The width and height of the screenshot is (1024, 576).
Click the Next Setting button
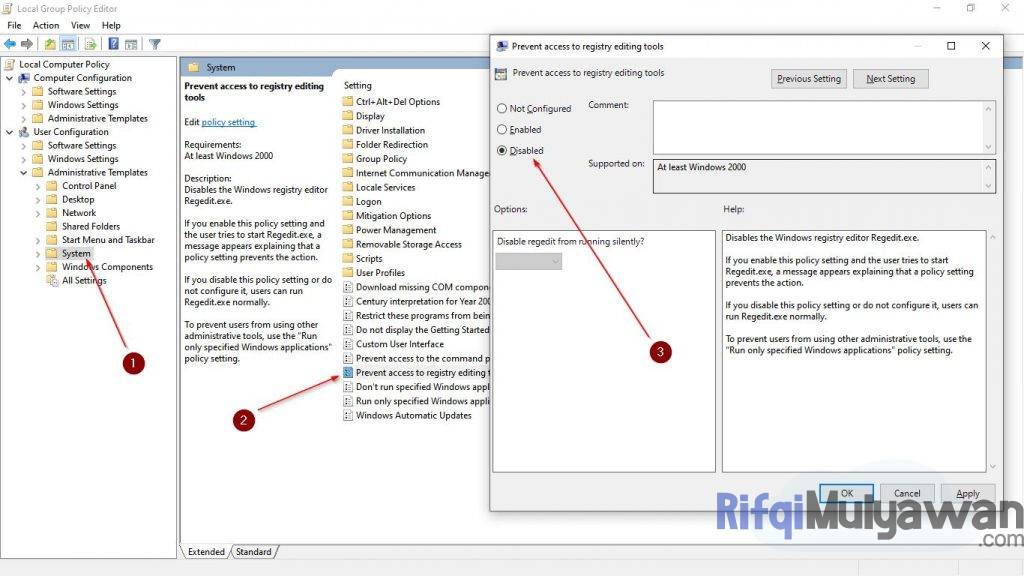890,78
